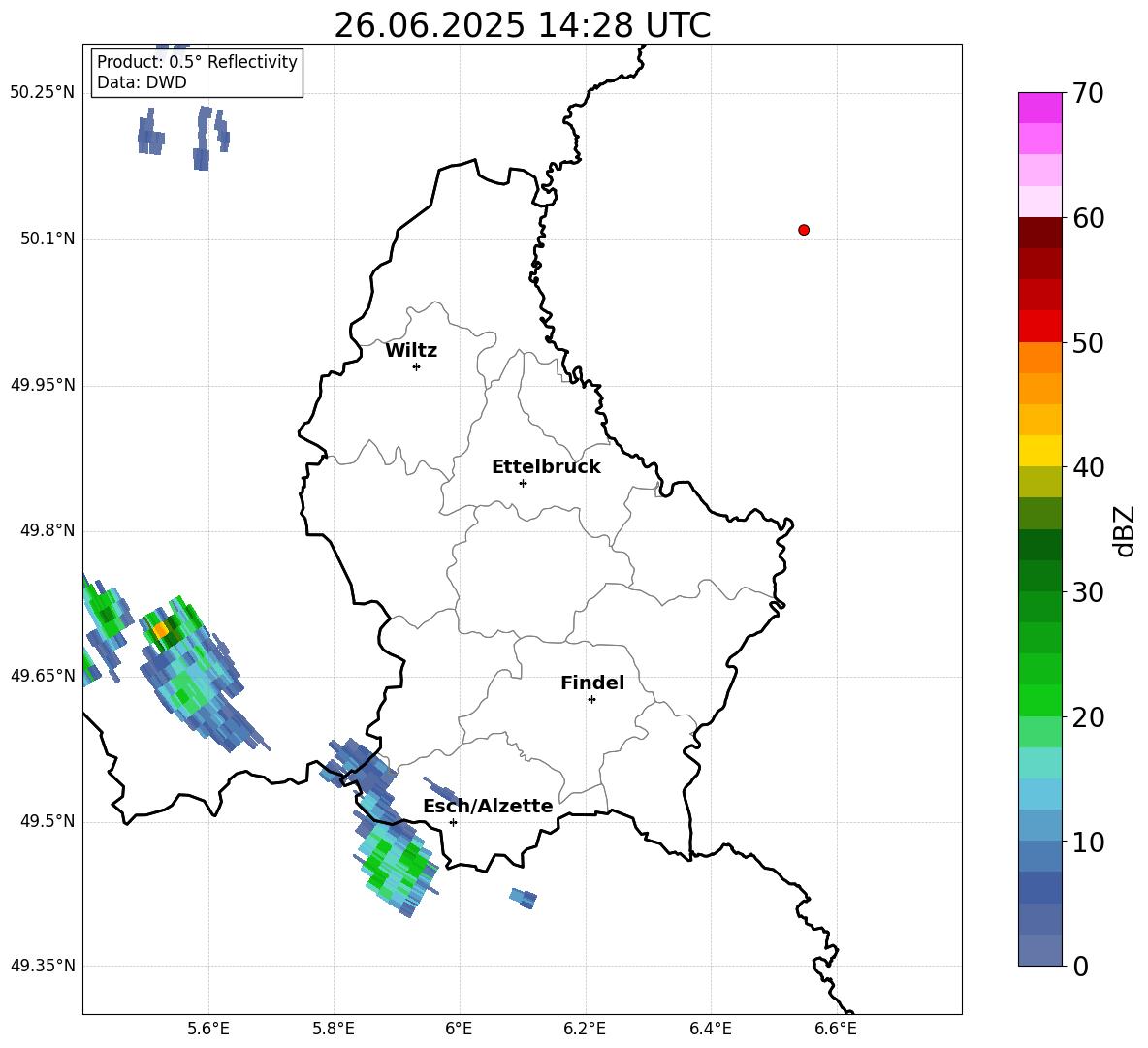Click the Ettelbruck label
The height and width of the screenshot is (1048, 1148).
(546, 467)
